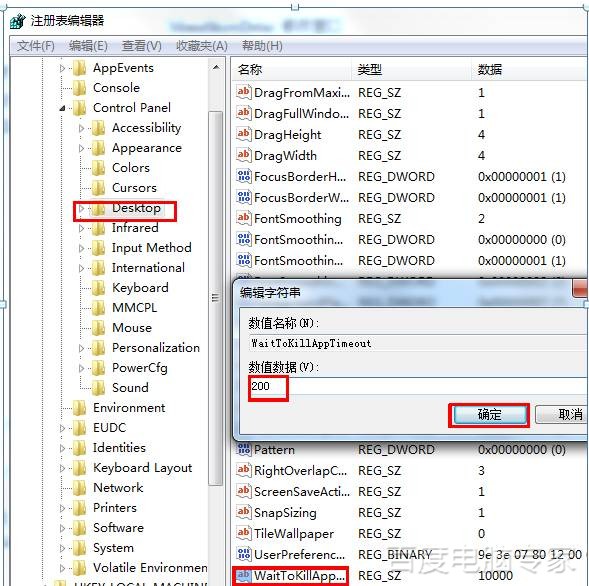Click the Console folder icon
This screenshot has height=586, width=589.
pos(80,88)
